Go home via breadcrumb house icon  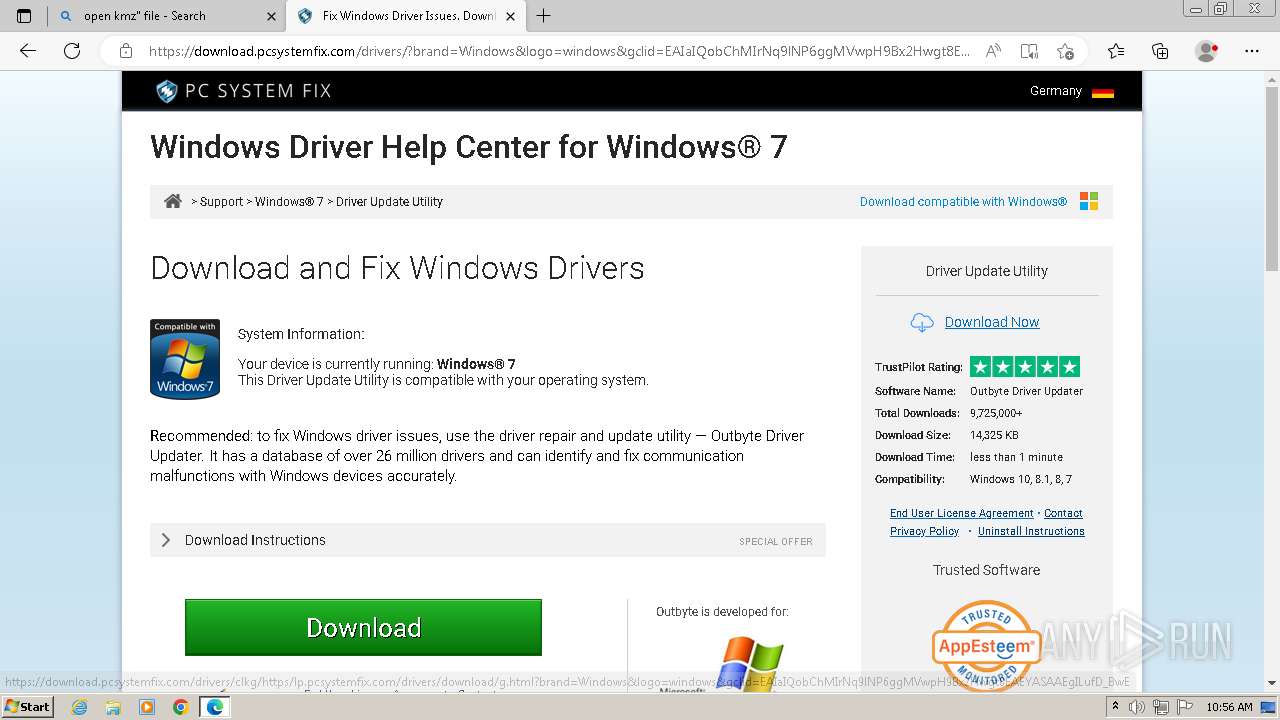pyautogui.click(x=173, y=201)
